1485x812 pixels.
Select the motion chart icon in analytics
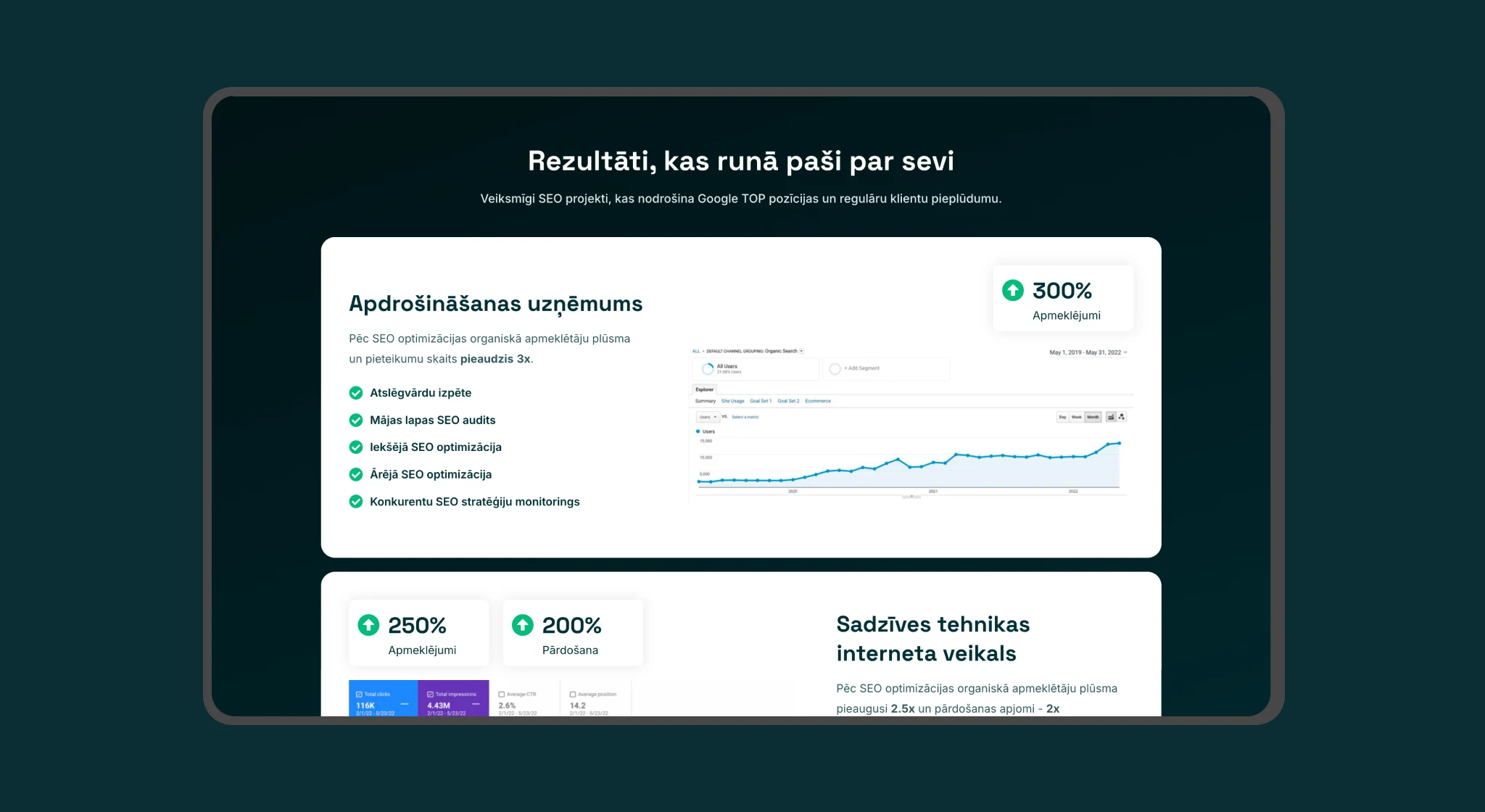click(1122, 417)
